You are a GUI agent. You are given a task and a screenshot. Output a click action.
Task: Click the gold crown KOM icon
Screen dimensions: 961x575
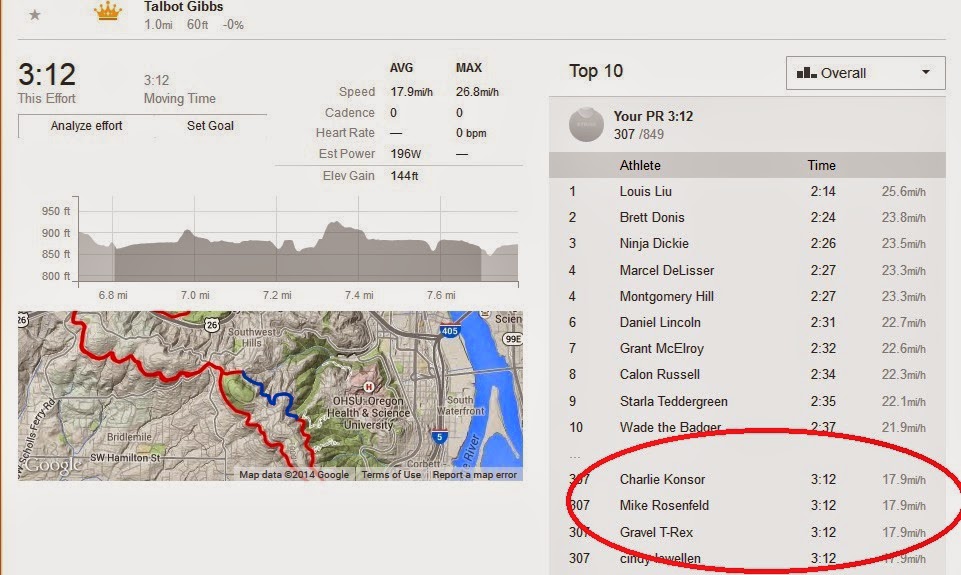108,11
